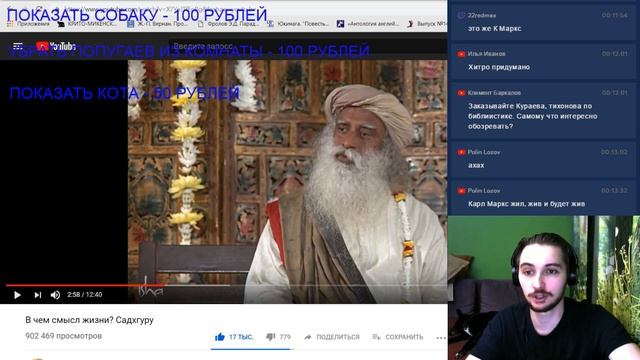Open the 'Ж.-П. Верман. Про...' bookmark
The height and width of the screenshot is (360, 640).
[x=158, y=24]
